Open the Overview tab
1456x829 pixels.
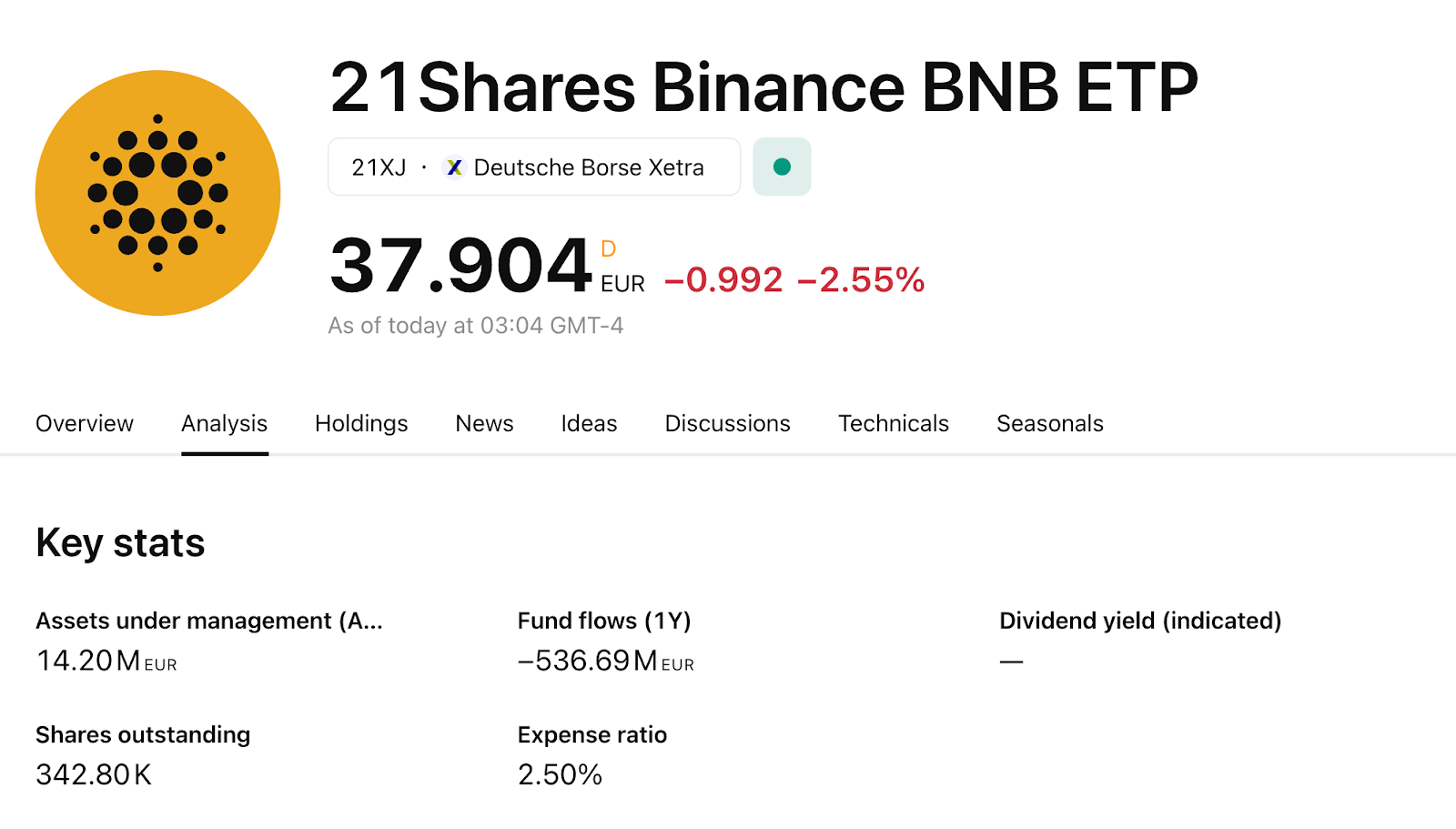coord(85,423)
